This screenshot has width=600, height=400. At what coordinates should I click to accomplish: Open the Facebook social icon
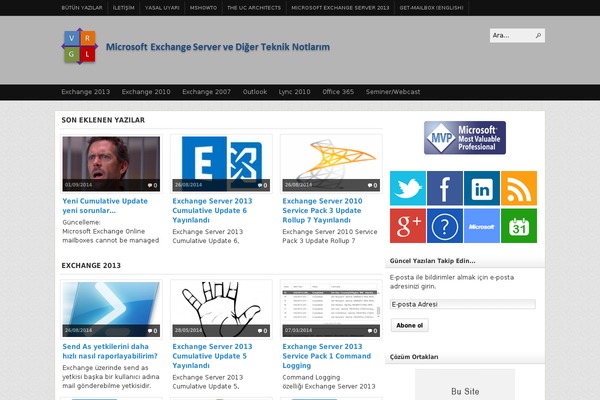tap(445, 188)
